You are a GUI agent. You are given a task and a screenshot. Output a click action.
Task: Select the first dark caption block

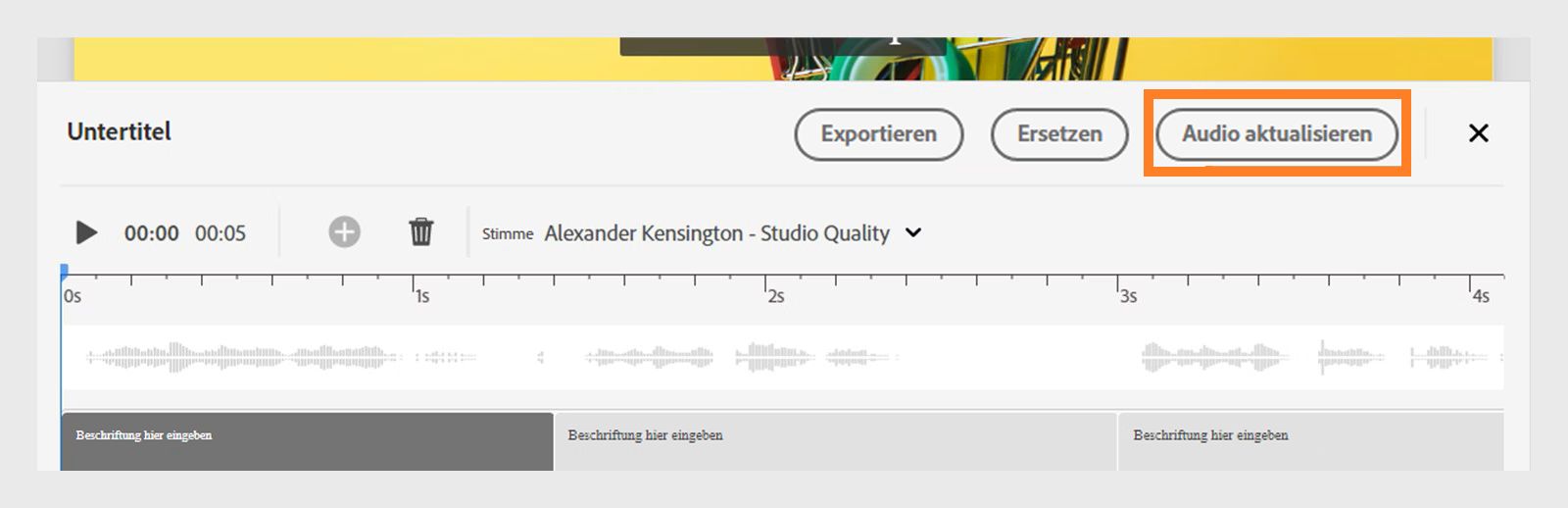307,441
